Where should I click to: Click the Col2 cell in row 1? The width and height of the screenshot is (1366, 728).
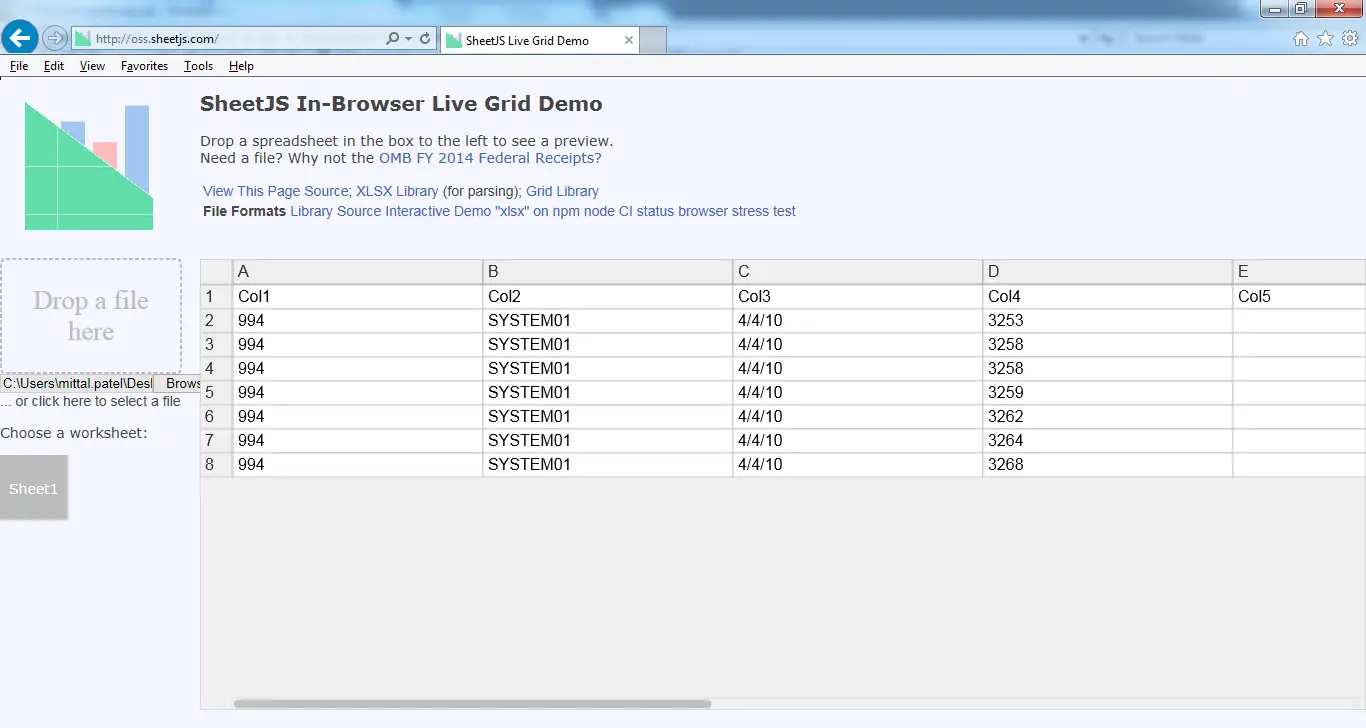pos(608,297)
